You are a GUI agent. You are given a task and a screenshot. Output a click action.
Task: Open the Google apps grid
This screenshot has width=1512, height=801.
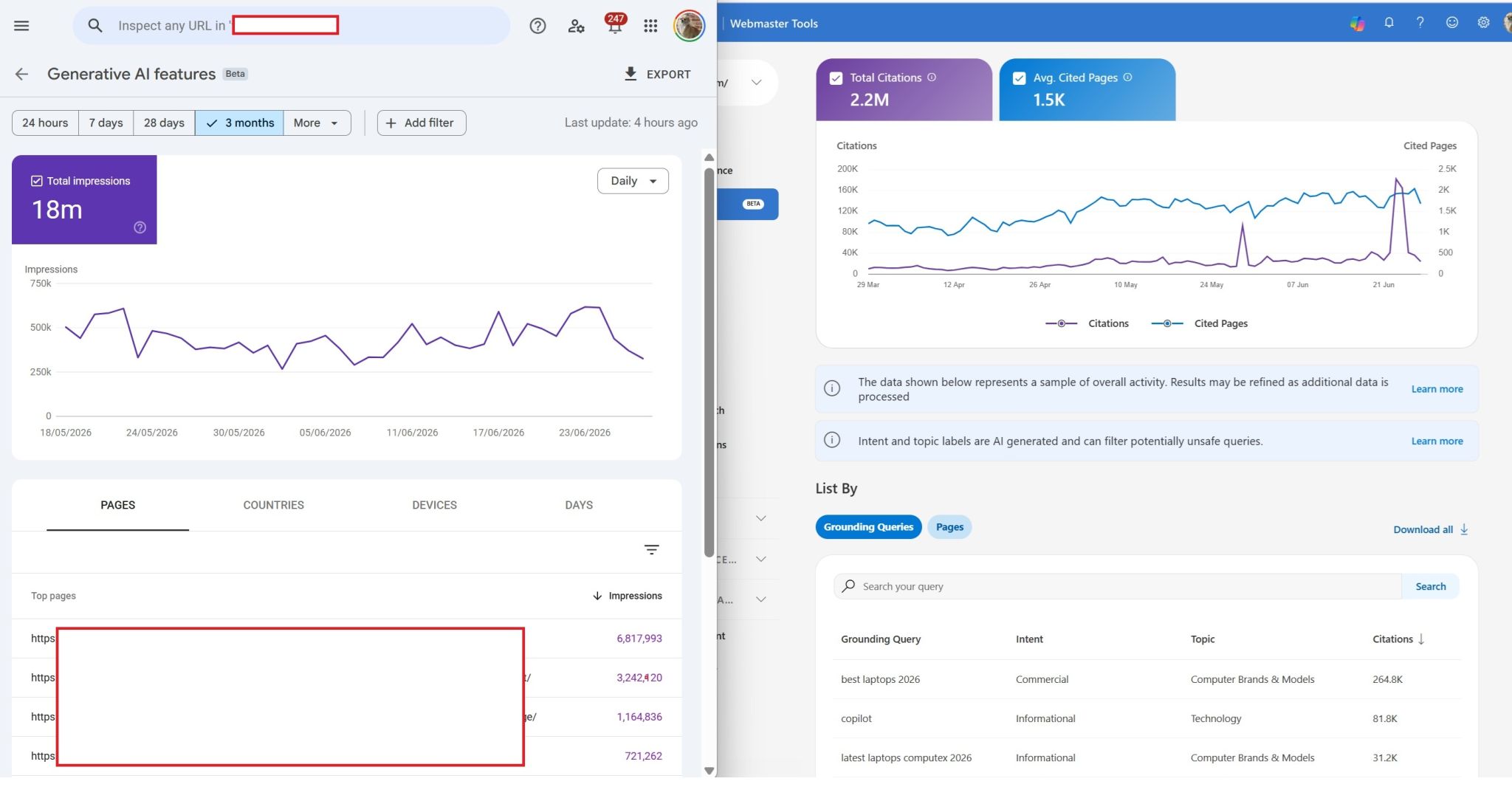650,26
